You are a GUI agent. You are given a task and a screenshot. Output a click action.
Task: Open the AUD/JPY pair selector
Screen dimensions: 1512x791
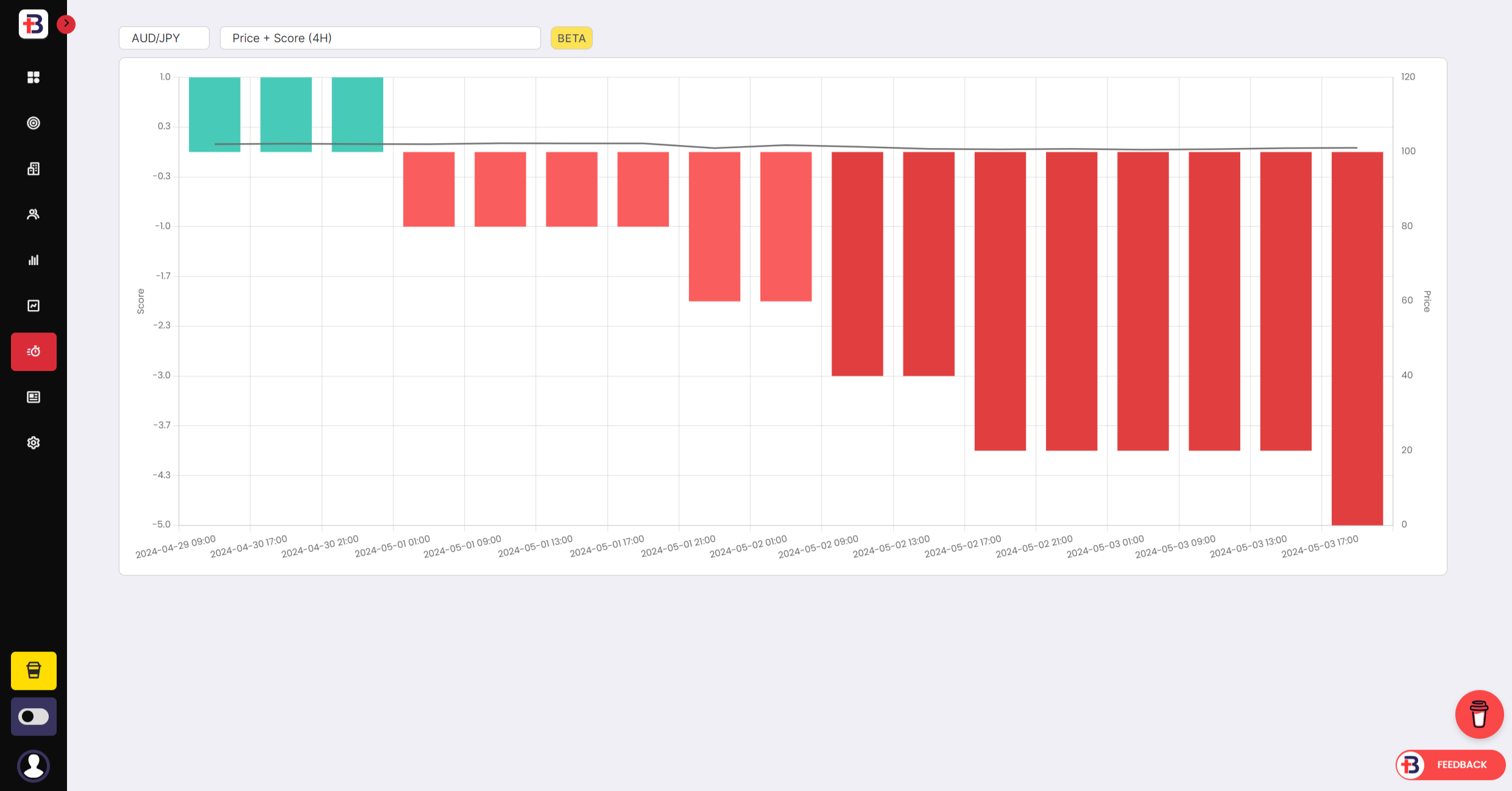(x=164, y=38)
